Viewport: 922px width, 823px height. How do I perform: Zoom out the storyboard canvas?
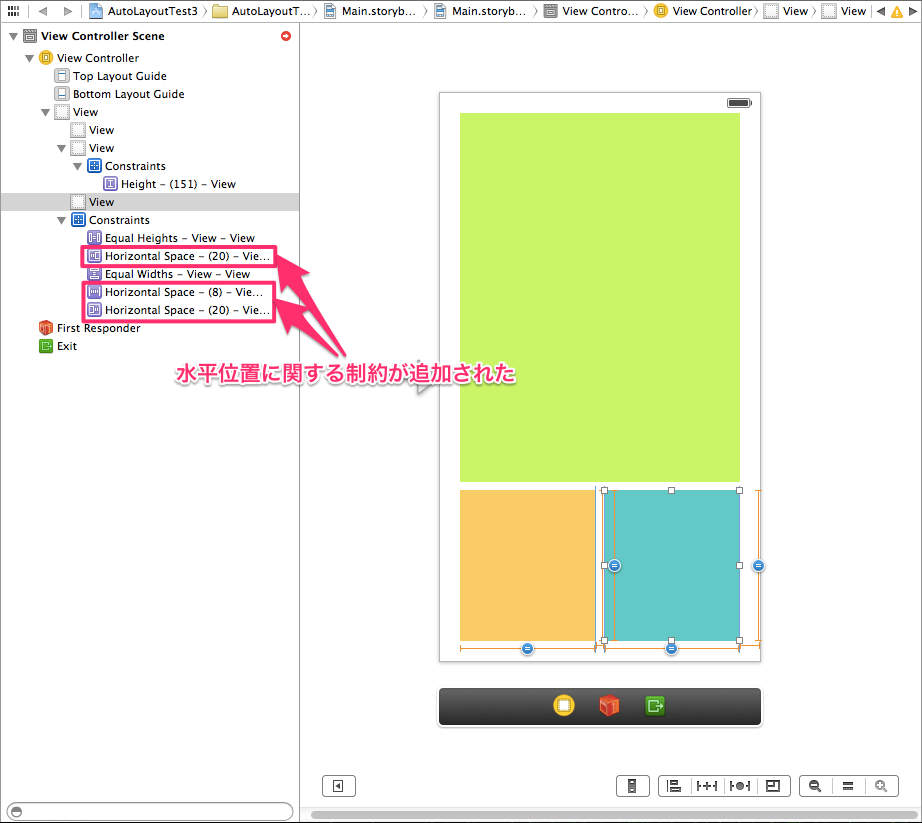tap(815, 786)
